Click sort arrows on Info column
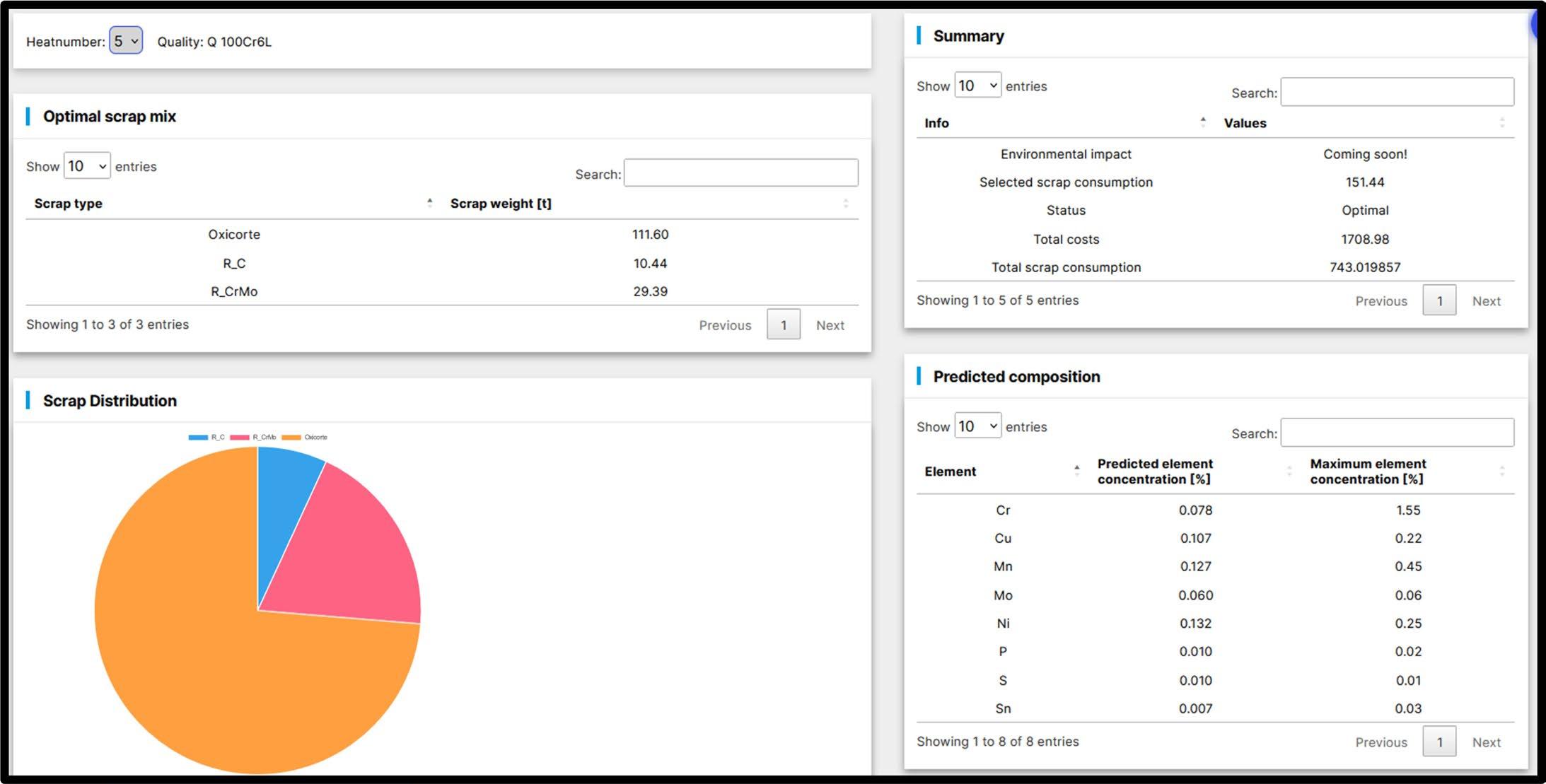This screenshot has height=784, width=1546. (1202, 122)
